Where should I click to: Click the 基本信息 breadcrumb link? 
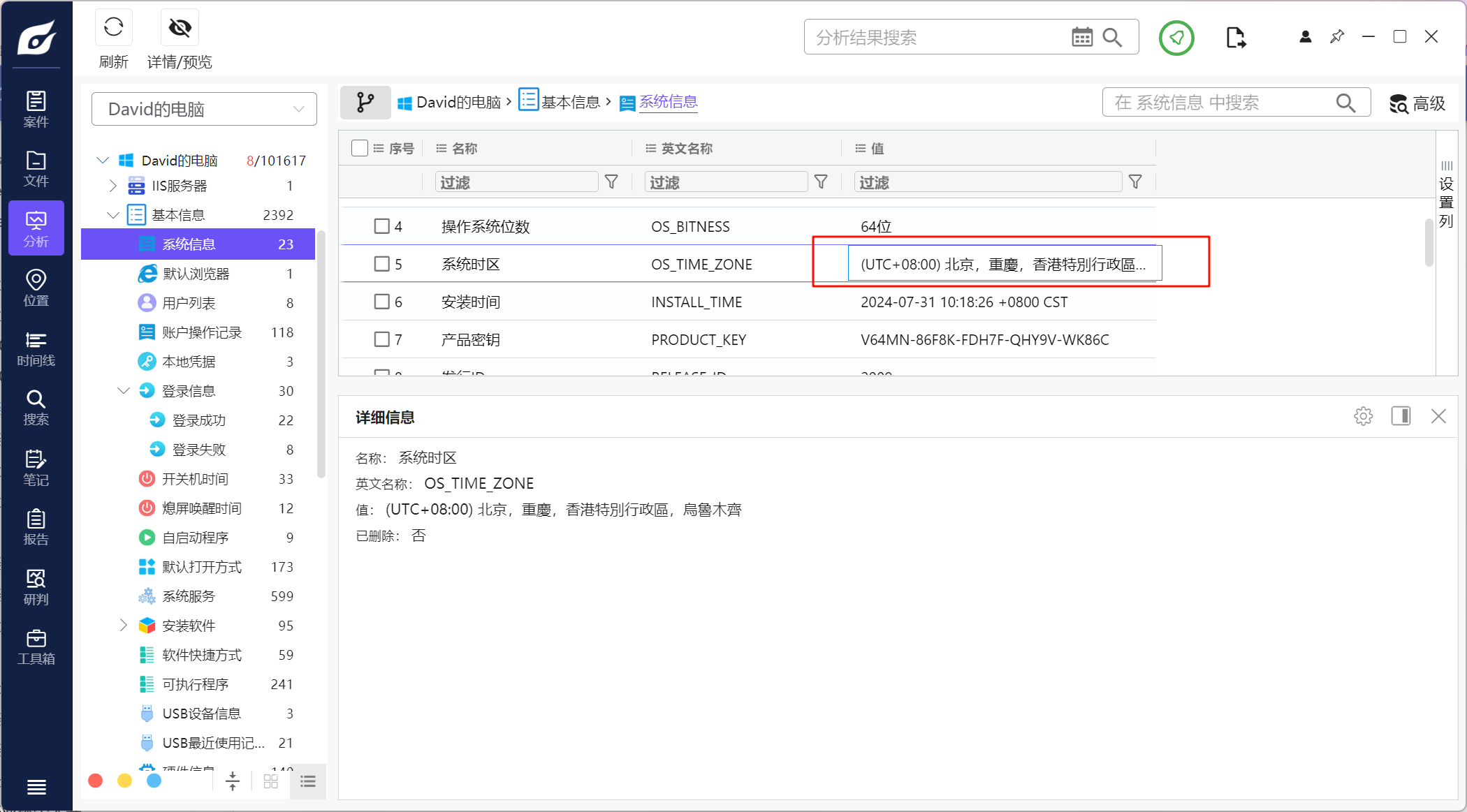pyautogui.click(x=570, y=103)
